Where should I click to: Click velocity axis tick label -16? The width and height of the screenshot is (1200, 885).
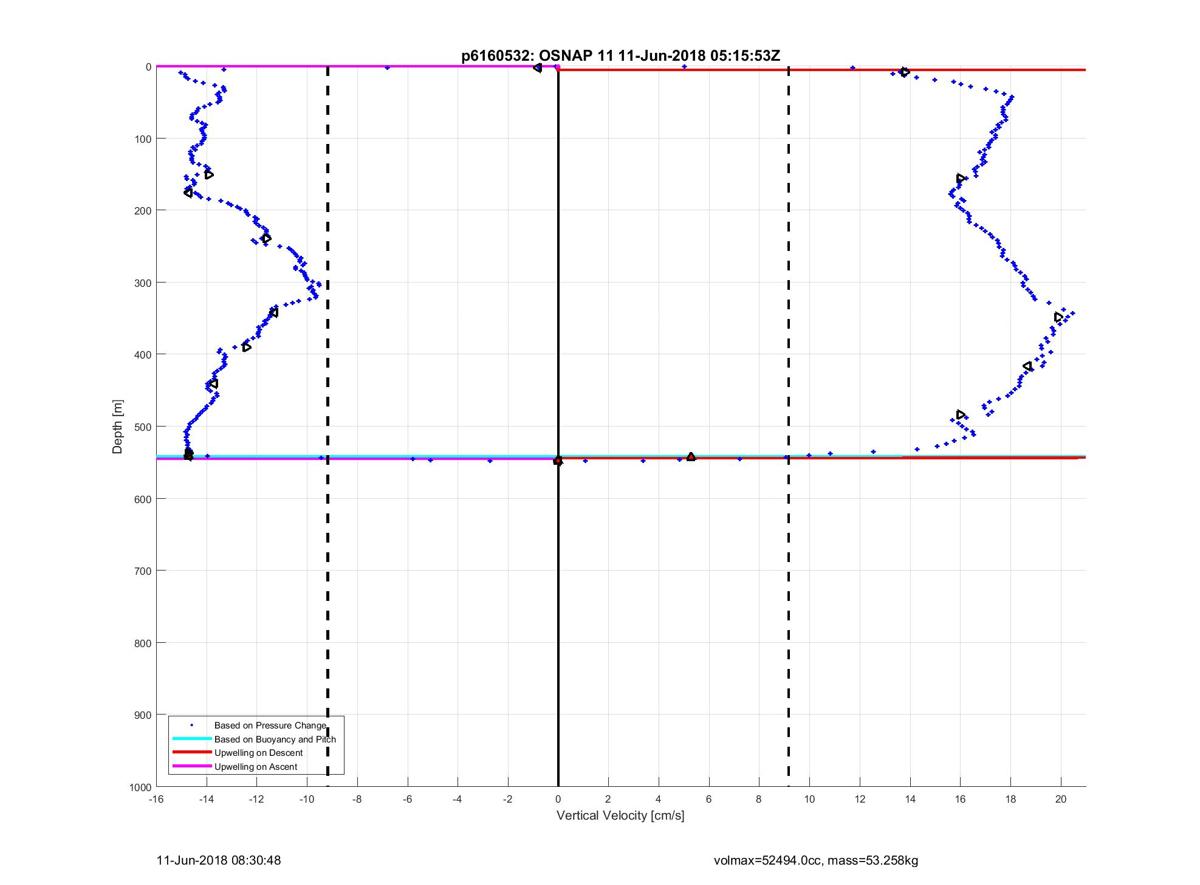point(156,799)
